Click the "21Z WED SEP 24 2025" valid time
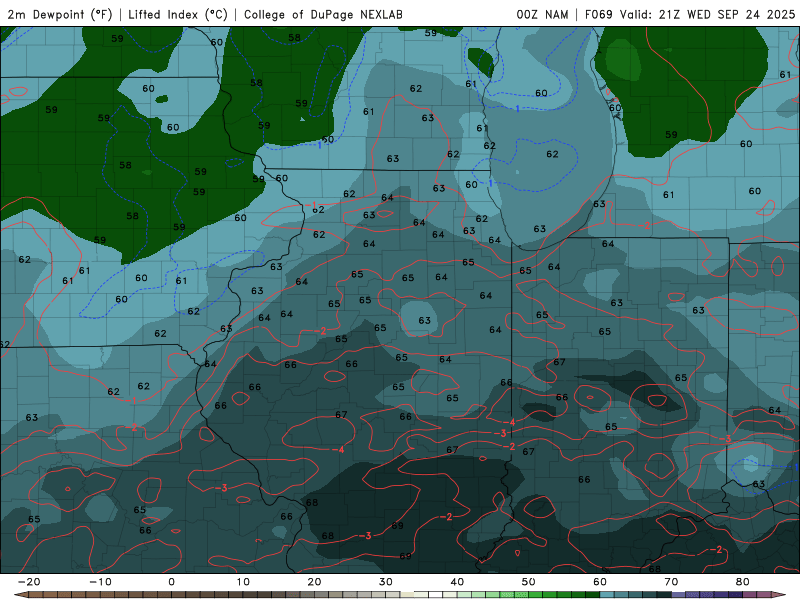This screenshot has width=800, height=600. point(727,14)
